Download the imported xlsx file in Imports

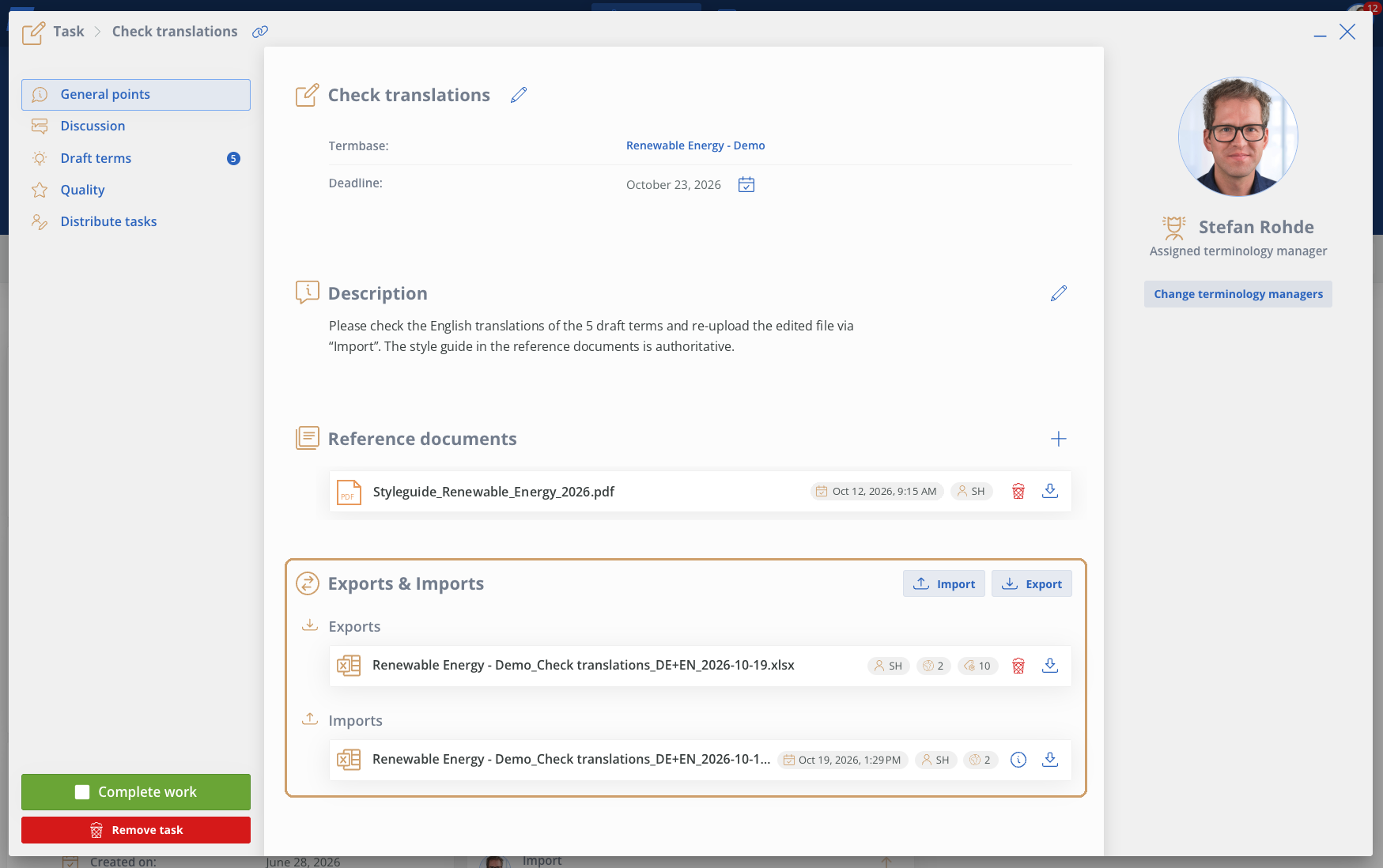click(x=1050, y=760)
